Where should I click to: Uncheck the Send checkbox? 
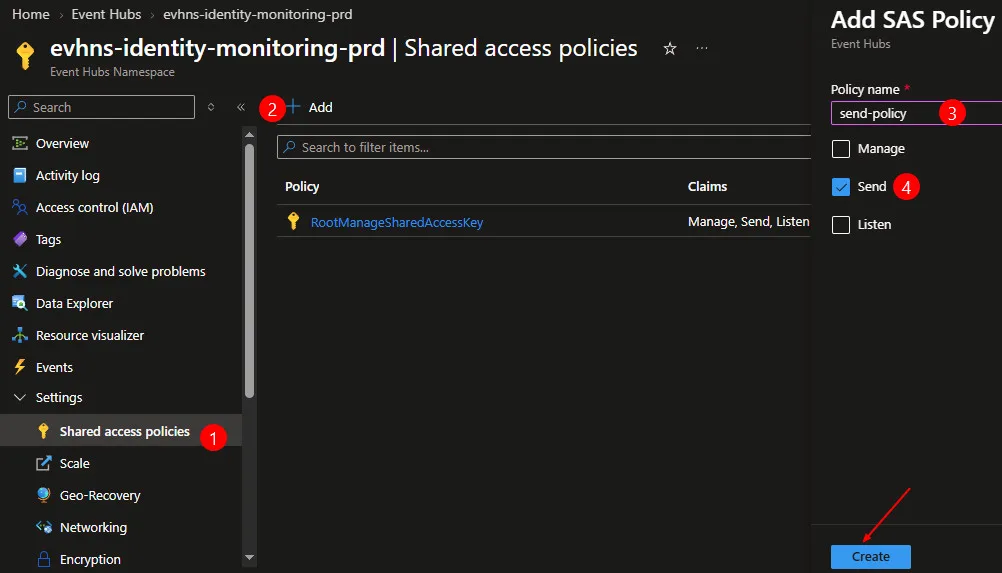(841, 187)
